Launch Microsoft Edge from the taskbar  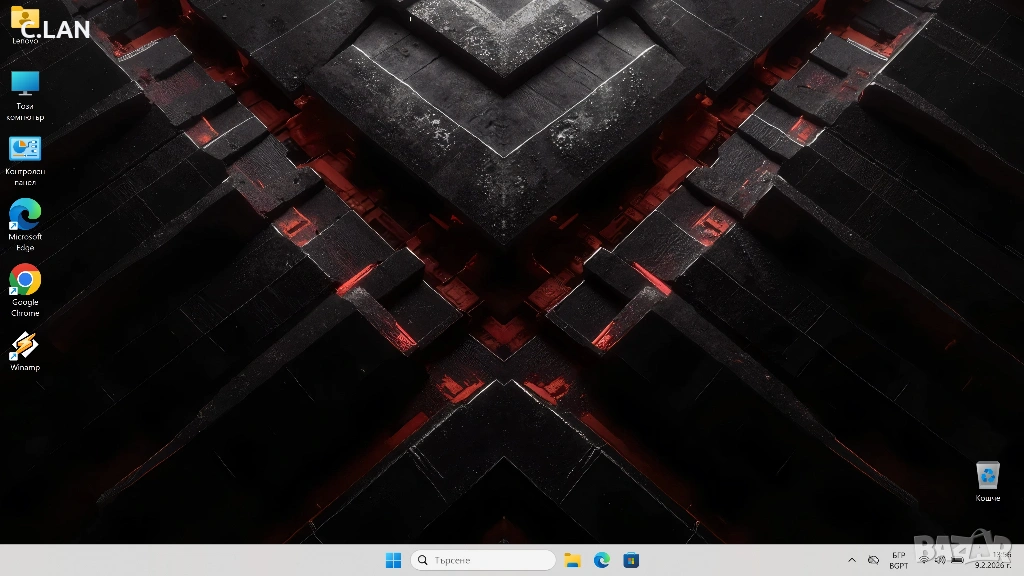602,560
